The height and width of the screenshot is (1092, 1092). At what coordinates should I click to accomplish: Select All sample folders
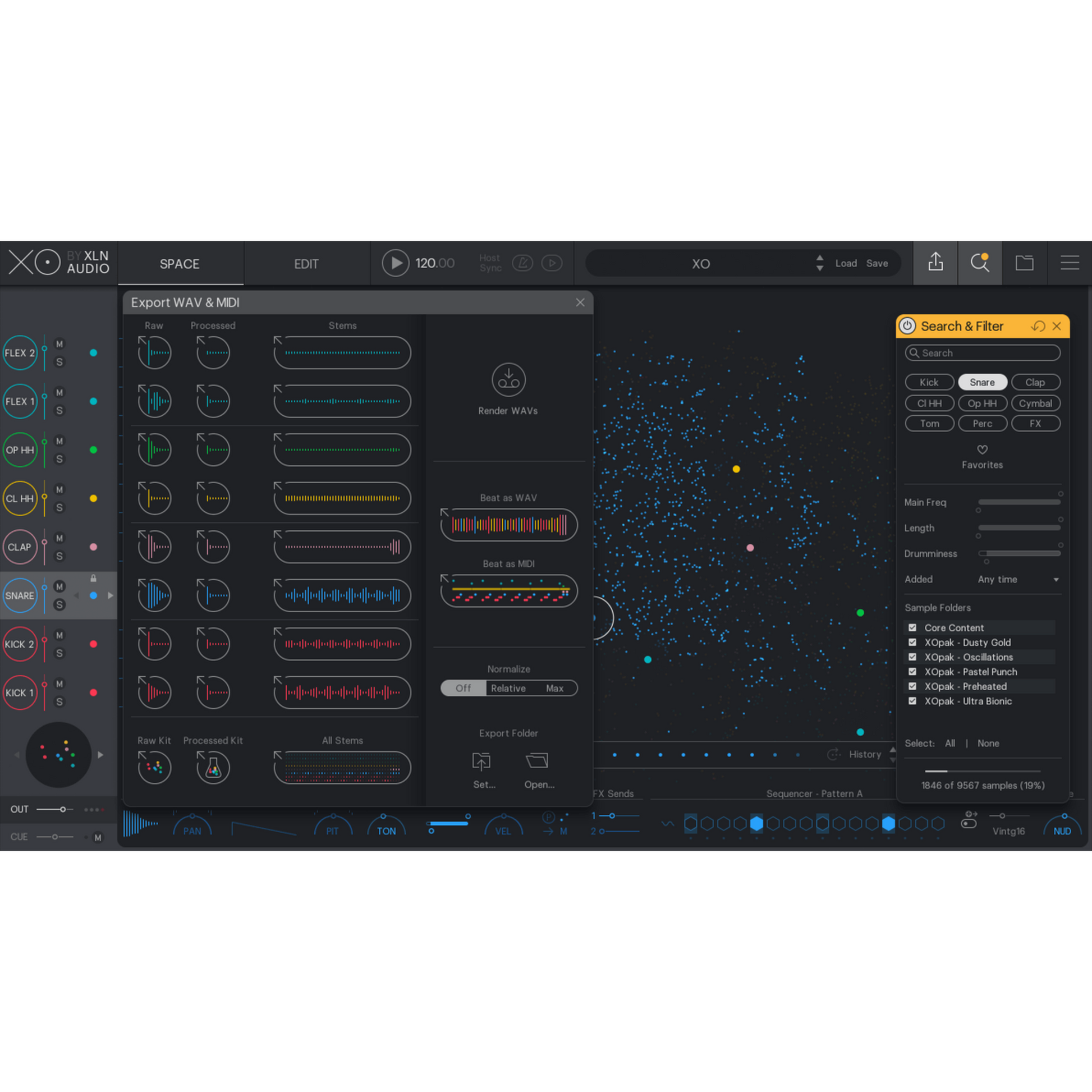(x=949, y=744)
